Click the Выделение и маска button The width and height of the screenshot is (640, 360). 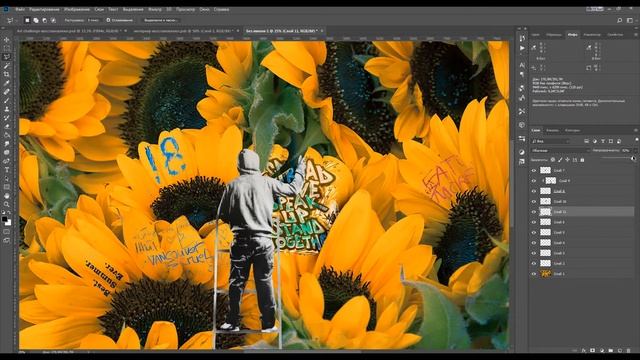[161, 20]
